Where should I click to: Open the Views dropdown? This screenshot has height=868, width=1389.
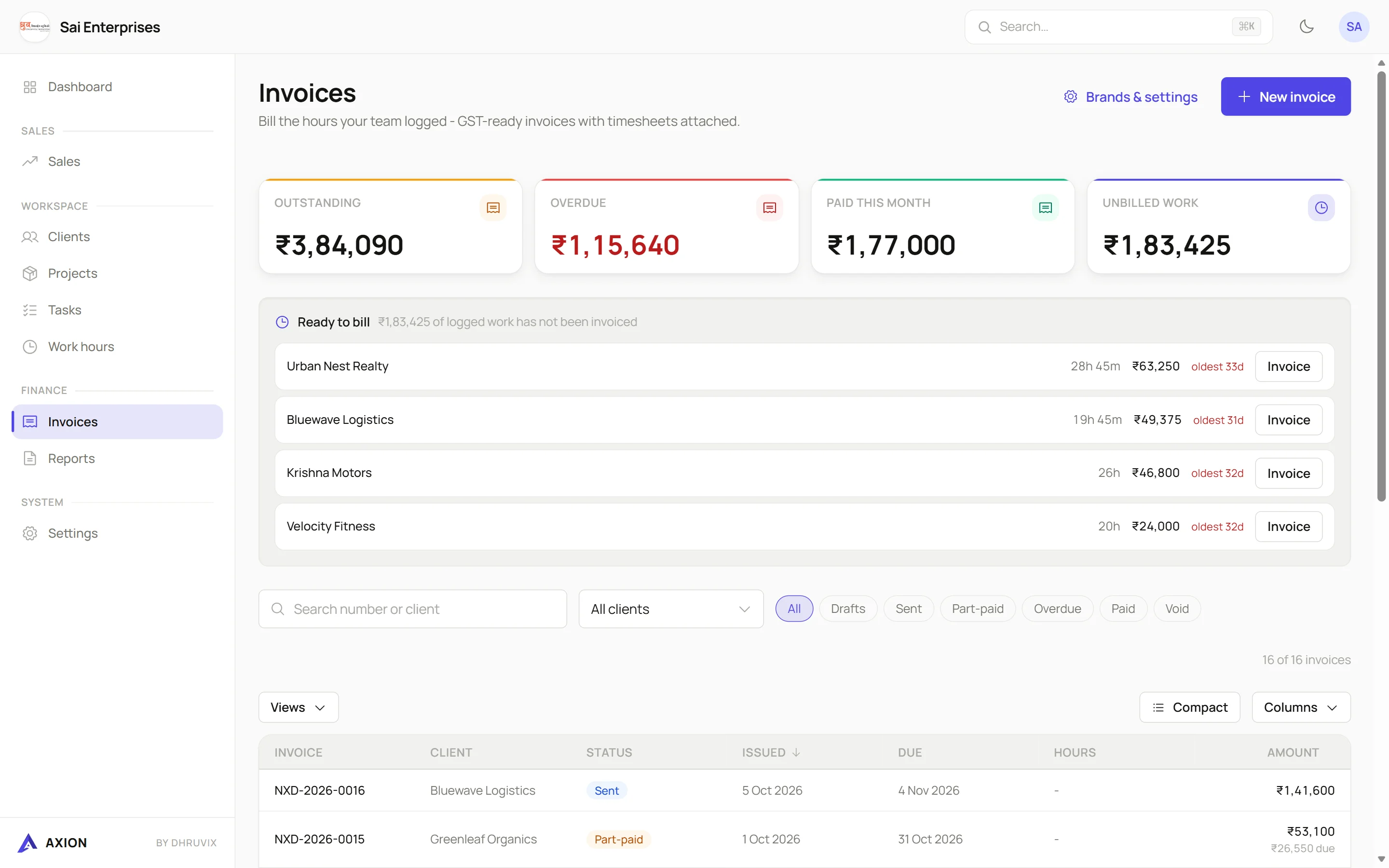point(299,707)
